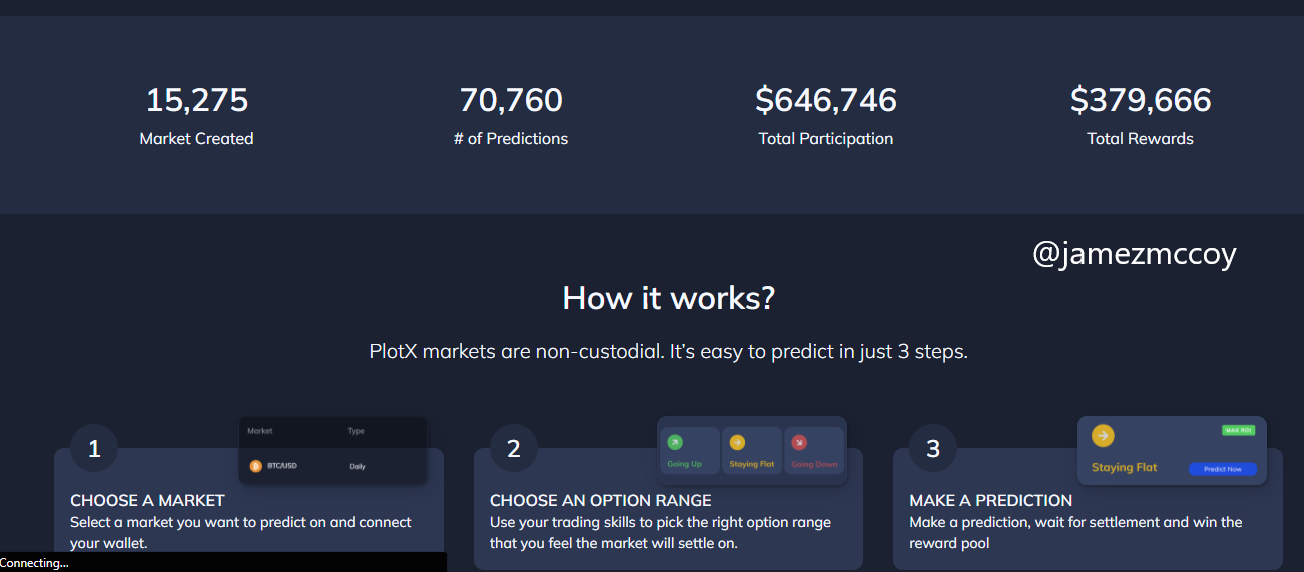The height and width of the screenshot is (572, 1304).
Task: Click the @jamezmccoy watermark text
Action: [x=1134, y=254]
